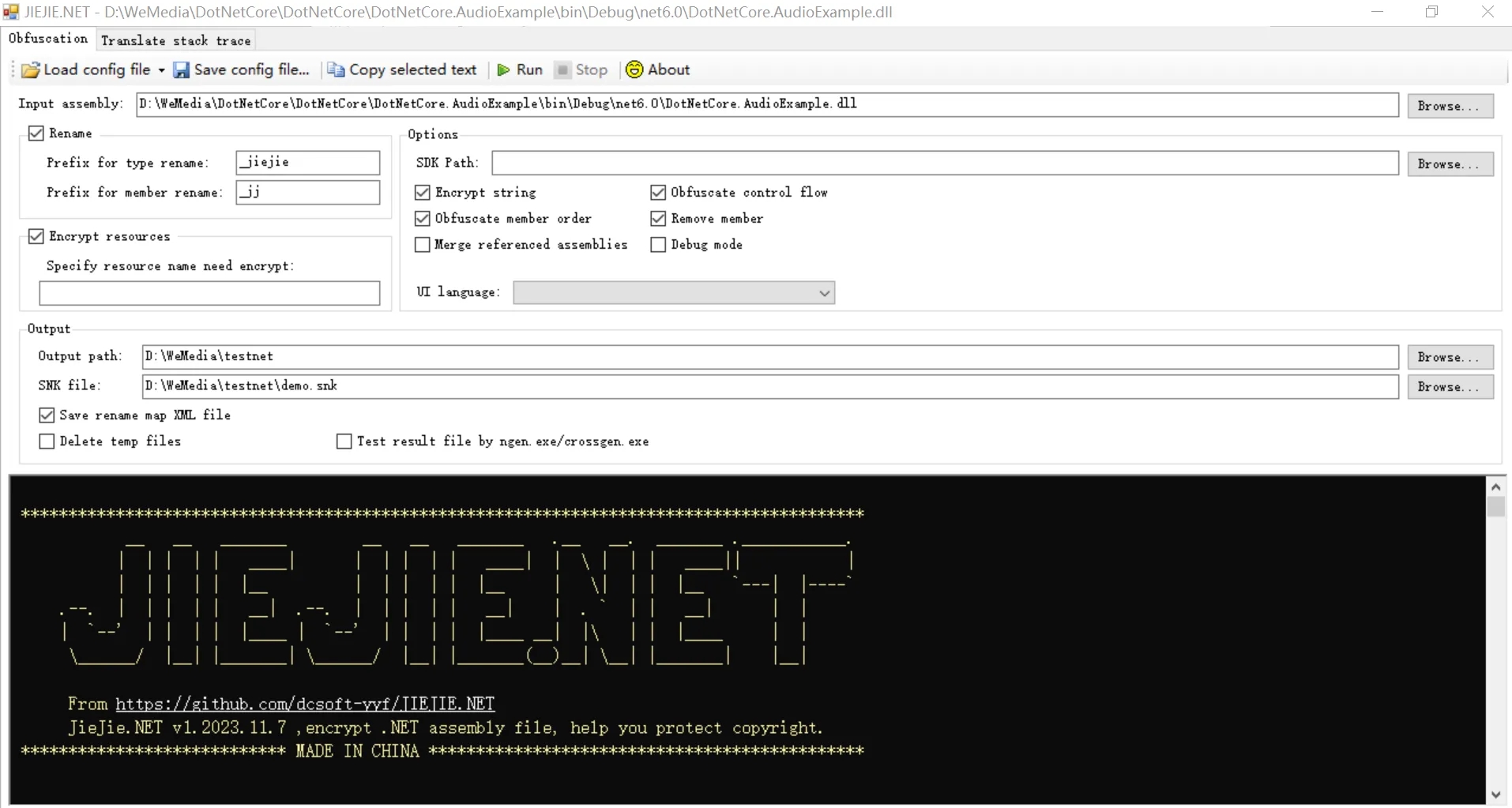Uncheck Save rename map XML file
Screen dimensions: 1512x808
coord(46,415)
